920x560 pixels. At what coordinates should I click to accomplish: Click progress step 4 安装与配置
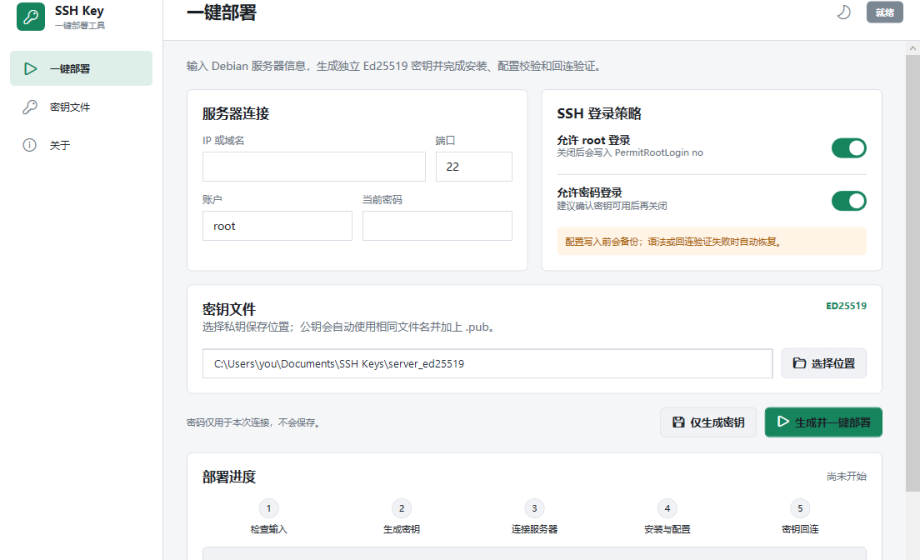click(667, 517)
